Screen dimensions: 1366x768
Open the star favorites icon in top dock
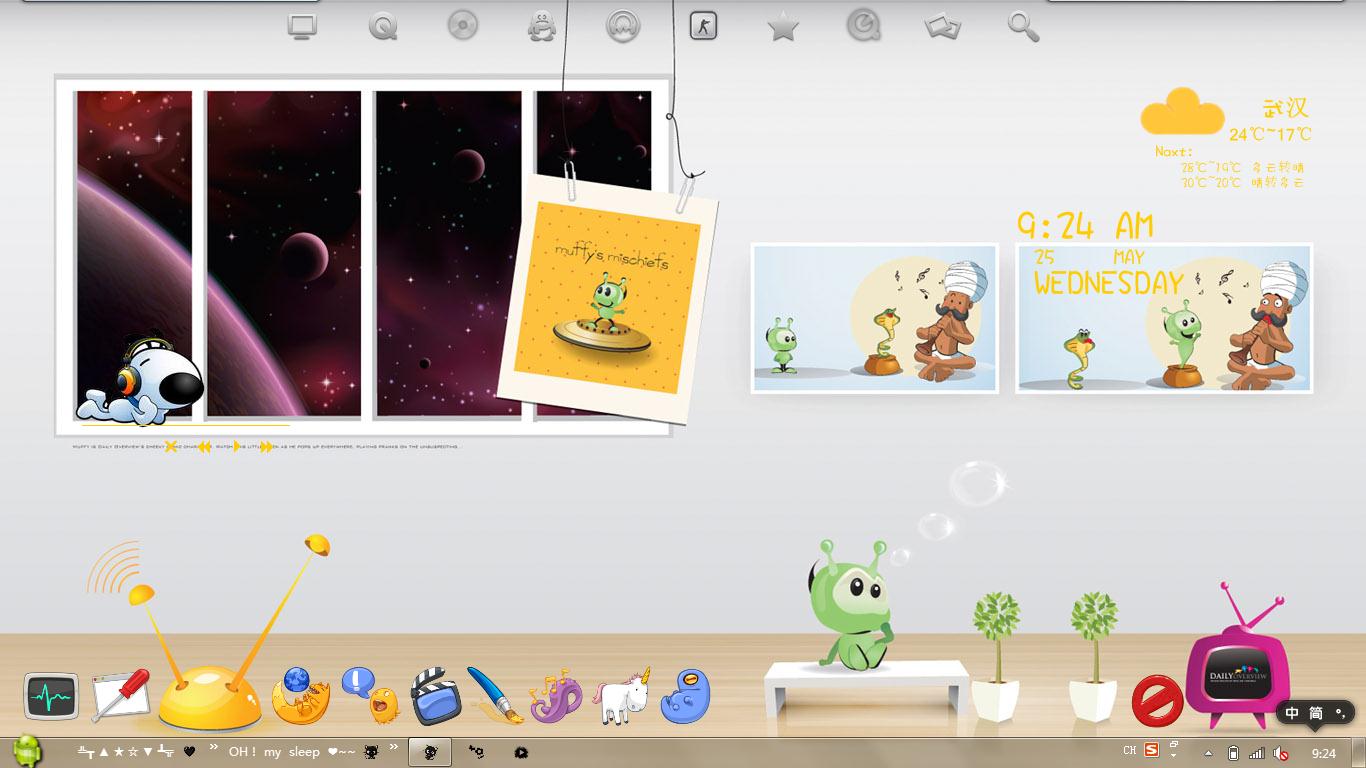point(783,27)
